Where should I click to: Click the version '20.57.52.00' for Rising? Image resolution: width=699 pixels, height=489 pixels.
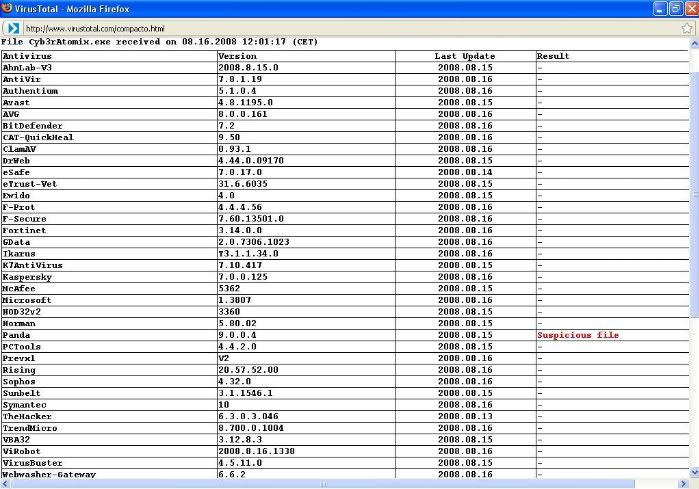(248, 370)
